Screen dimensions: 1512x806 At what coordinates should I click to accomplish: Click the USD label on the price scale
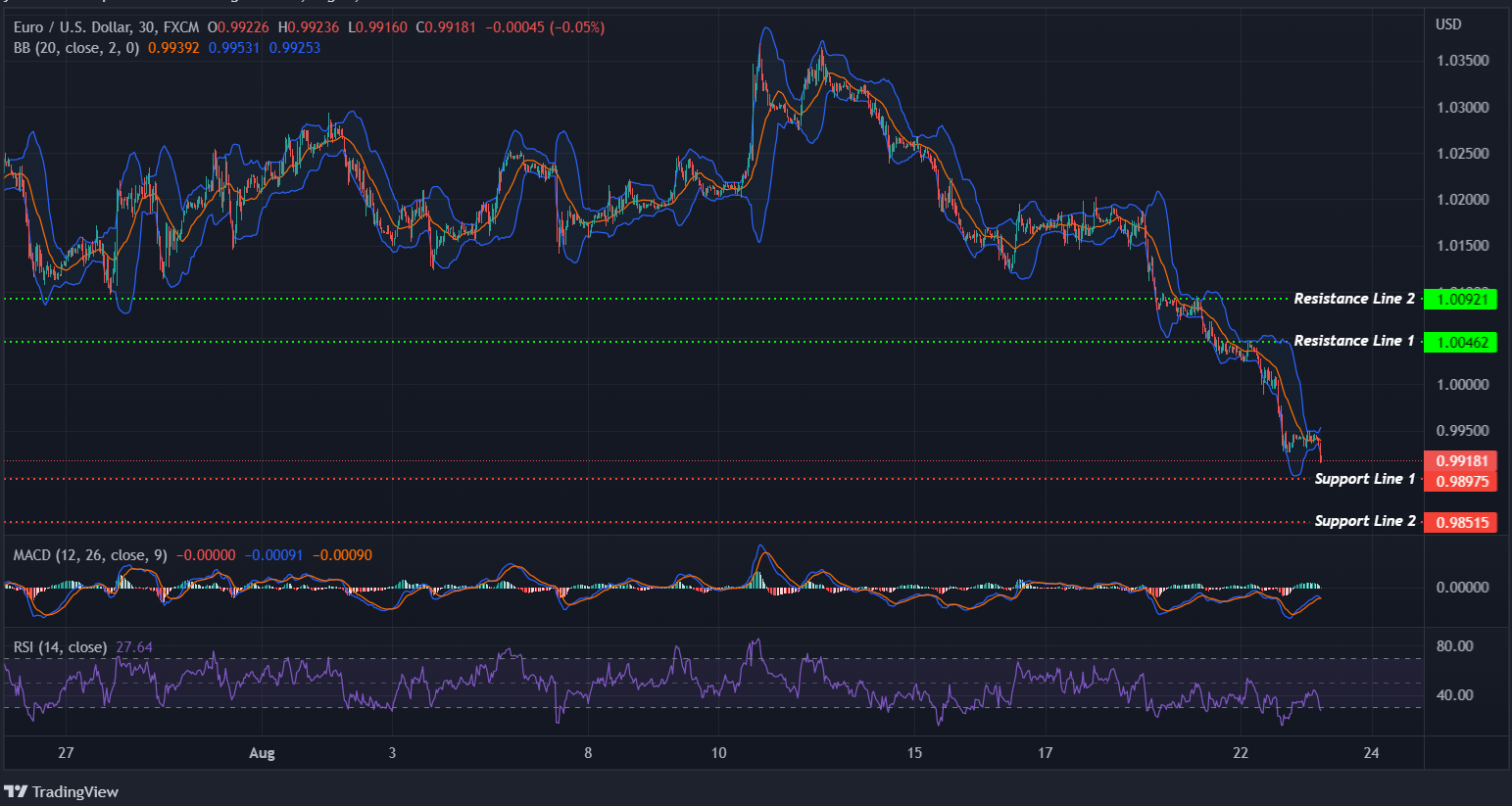click(1449, 24)
